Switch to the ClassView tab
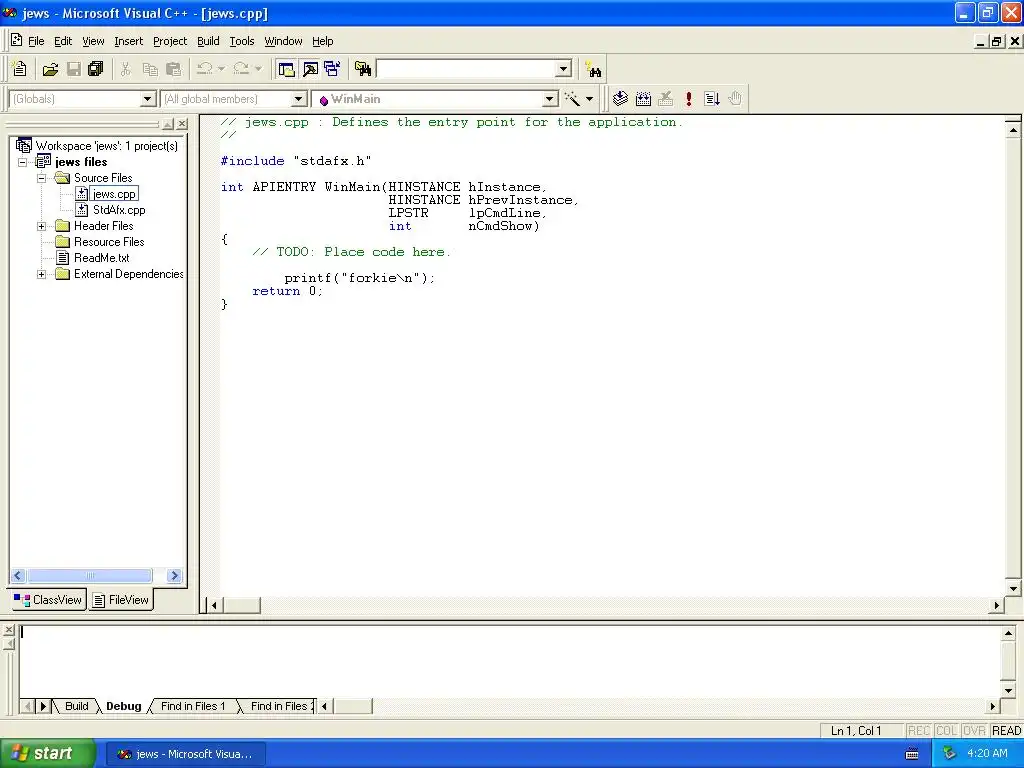 click(48, 600)
